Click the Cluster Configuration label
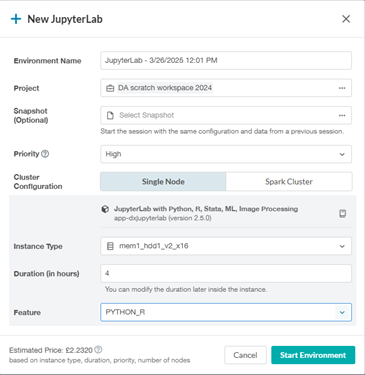Image resolution: width=365 pixels, height=375 pixels. point(38,182)
